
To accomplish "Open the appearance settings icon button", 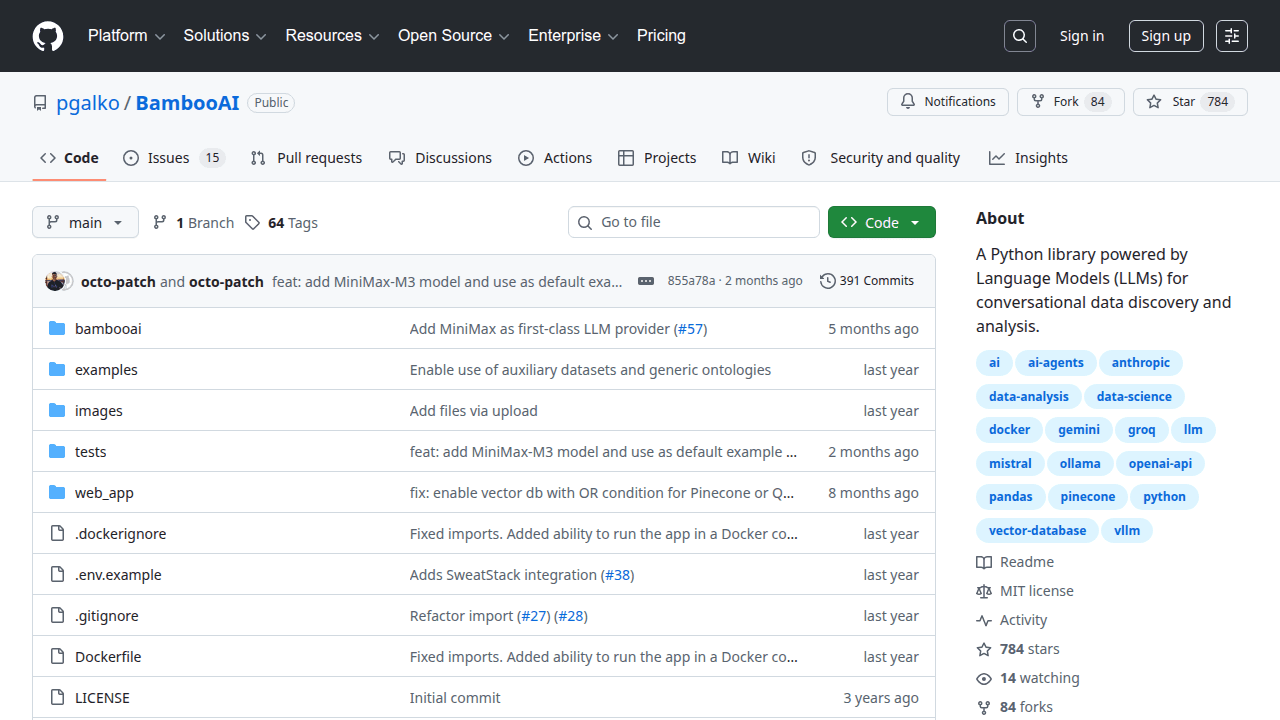I will (1232, 36).
